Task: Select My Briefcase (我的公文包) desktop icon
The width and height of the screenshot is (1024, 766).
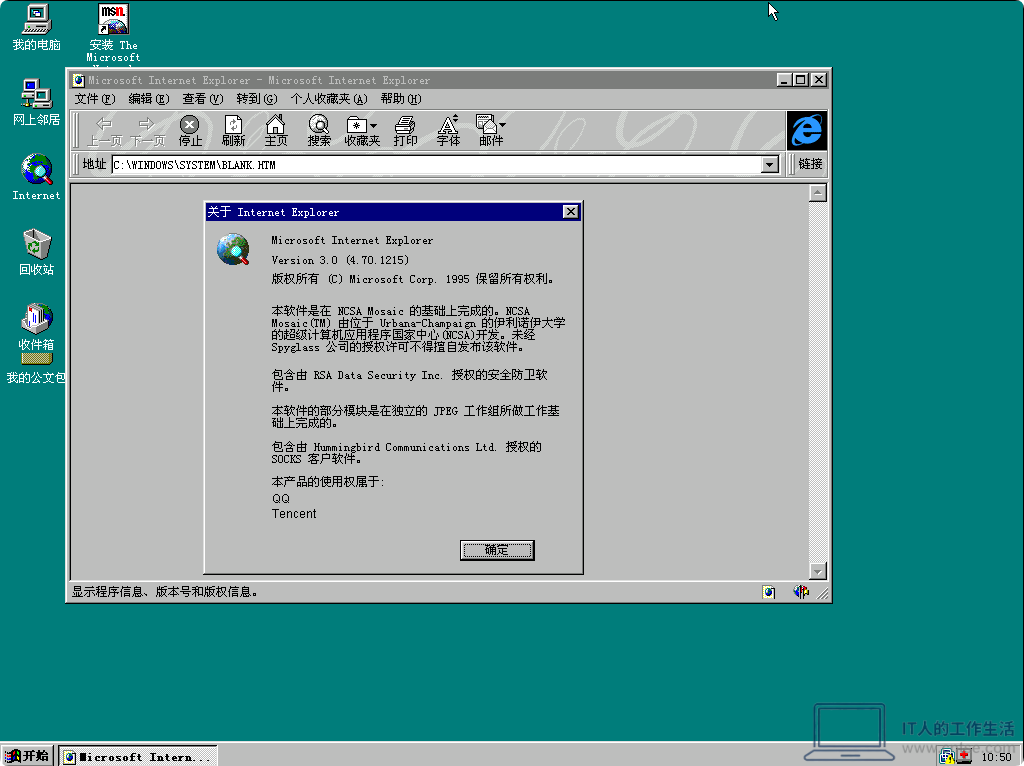Action: point(37,369)
